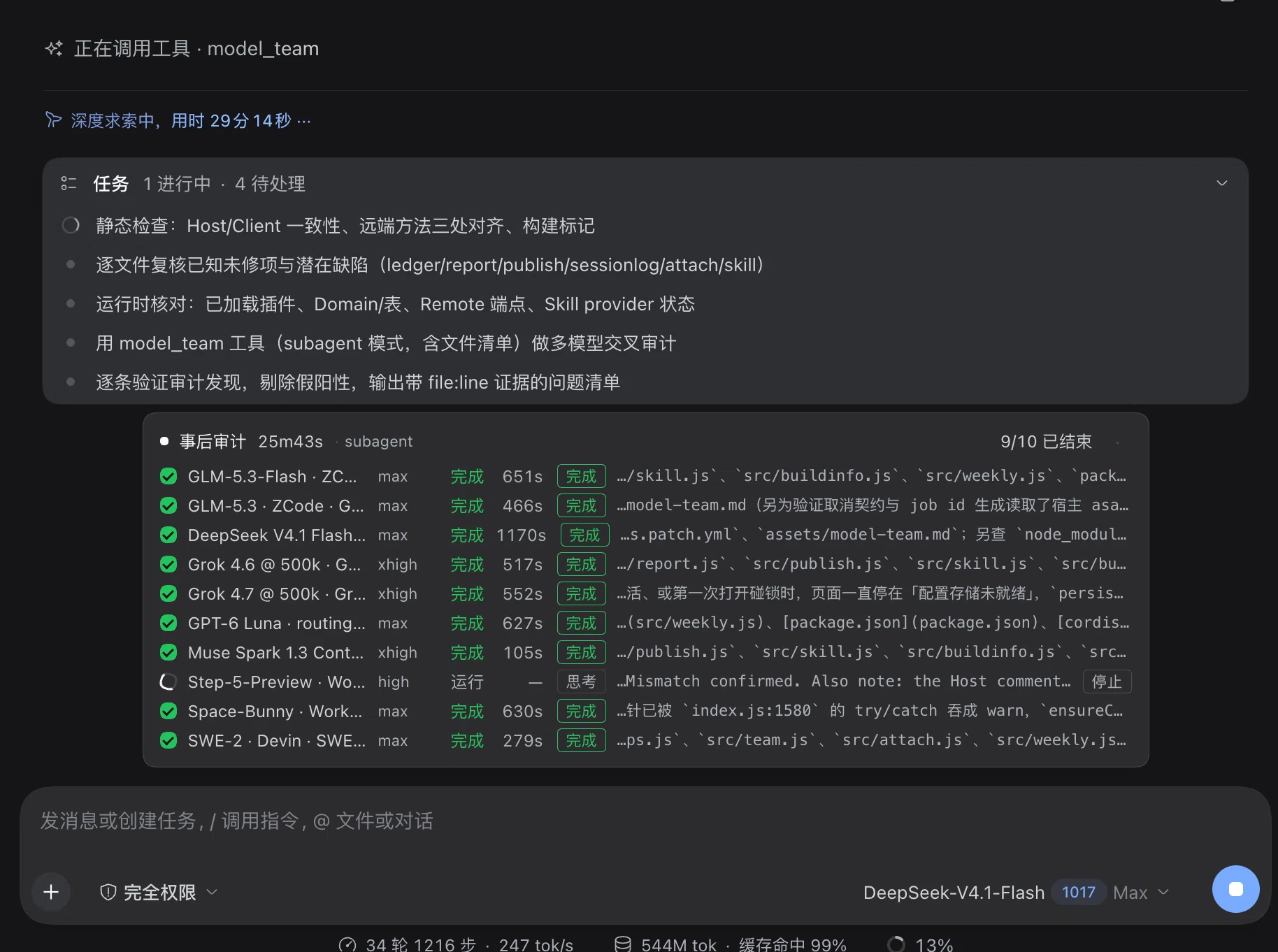Viewport: 1278px width, 952px height.
Task: Open the Max effort level dropdown
Action: coord(1141,893)
